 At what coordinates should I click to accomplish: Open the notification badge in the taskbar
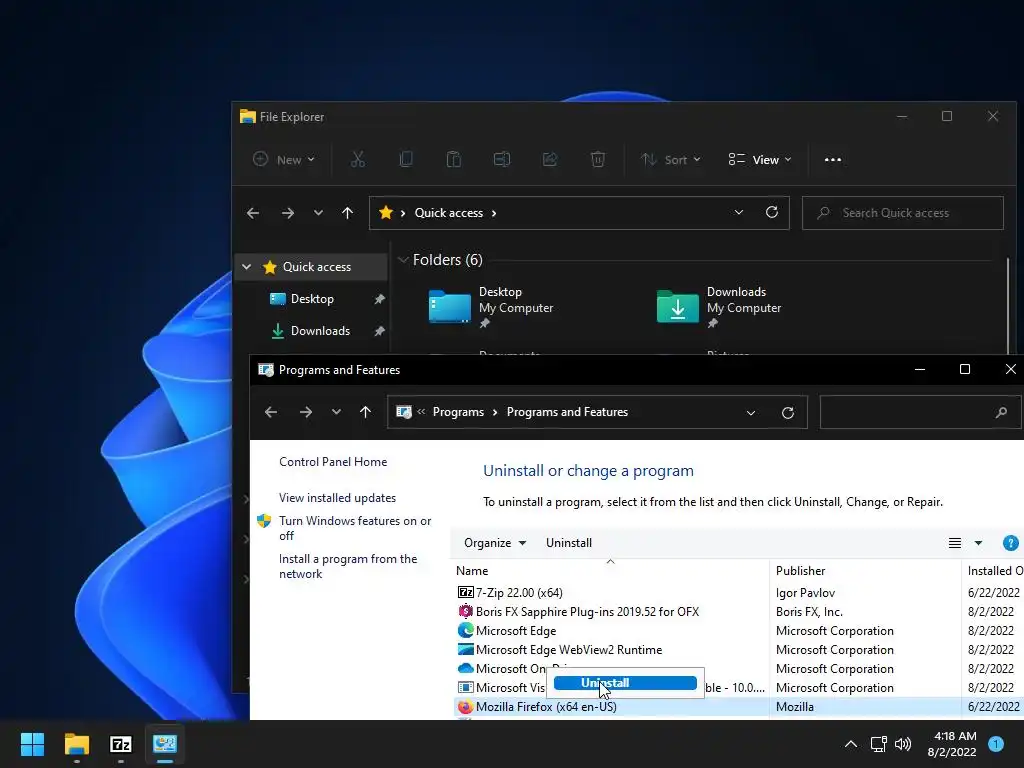(996, 744)
